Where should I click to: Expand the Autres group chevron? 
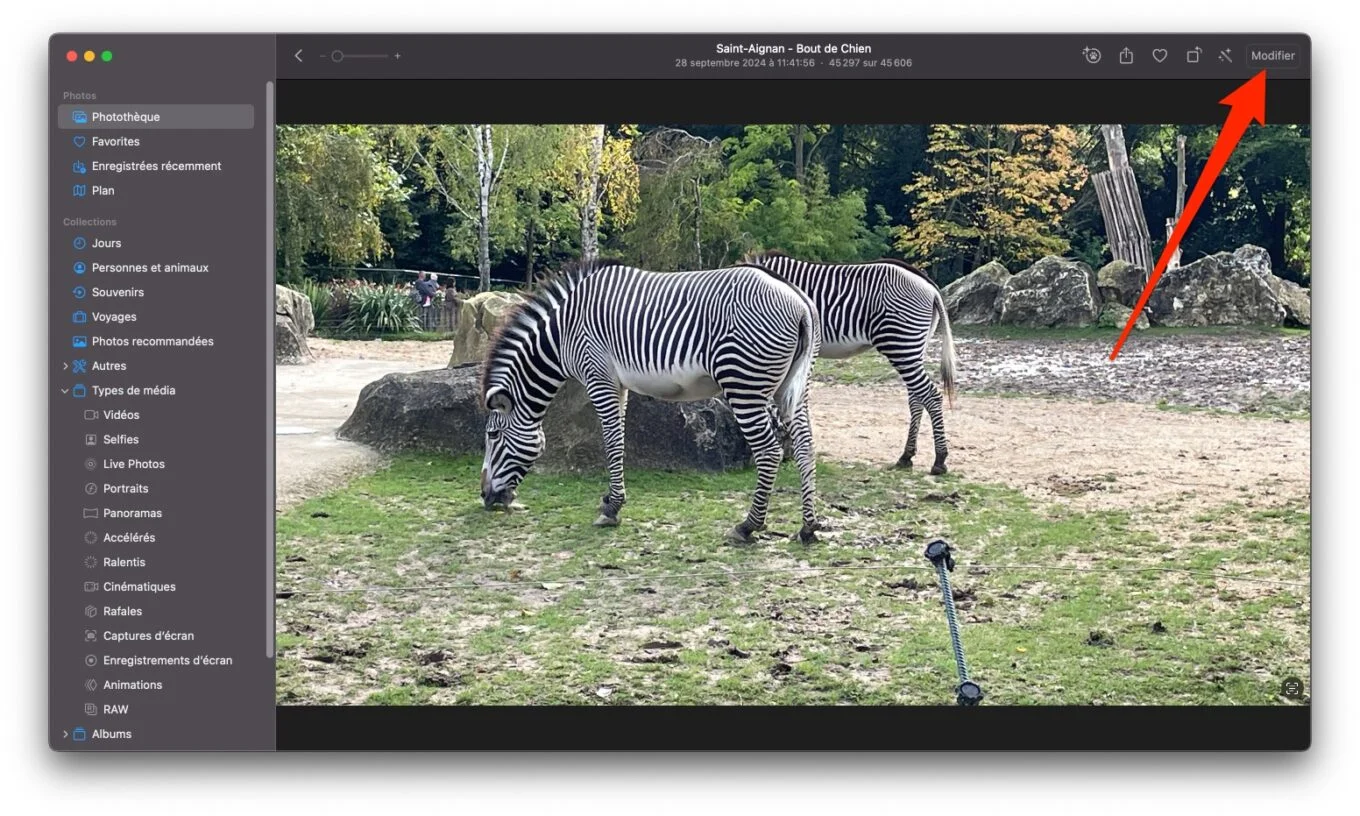(x=66, y=366)
